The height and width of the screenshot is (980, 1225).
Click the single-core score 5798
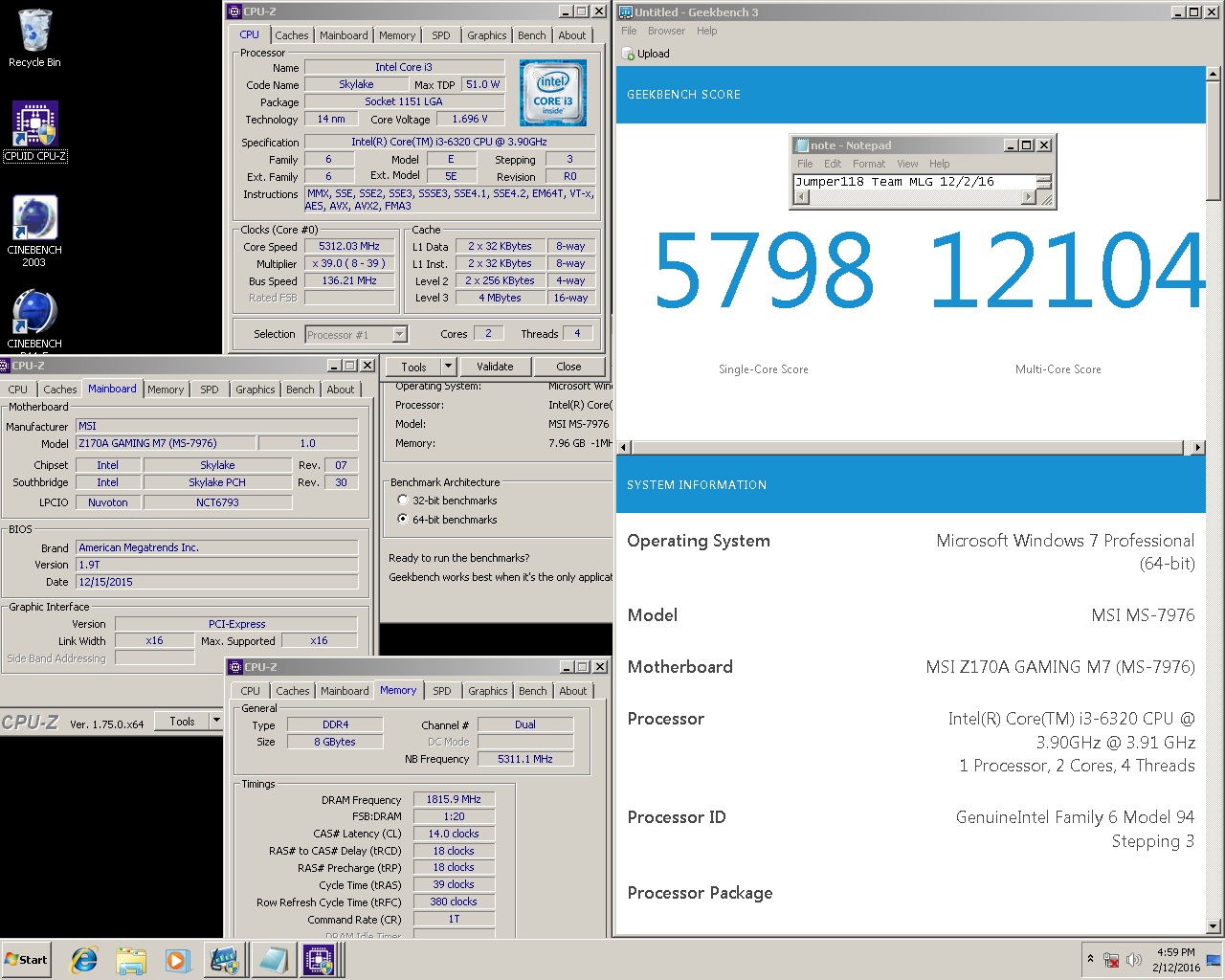click(x=764, y=271)
